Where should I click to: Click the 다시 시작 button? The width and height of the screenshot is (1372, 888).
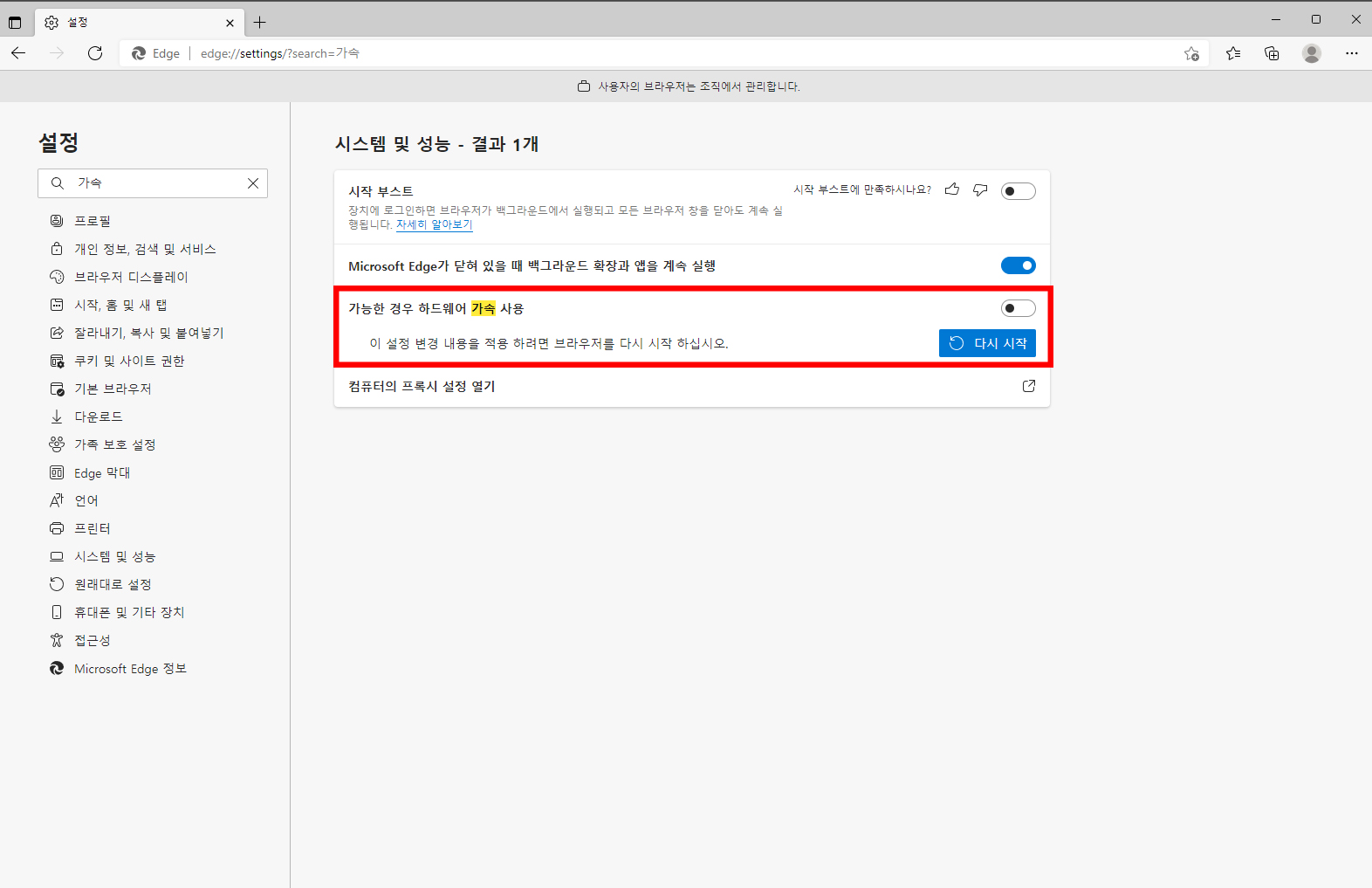(x=987, y=343)
